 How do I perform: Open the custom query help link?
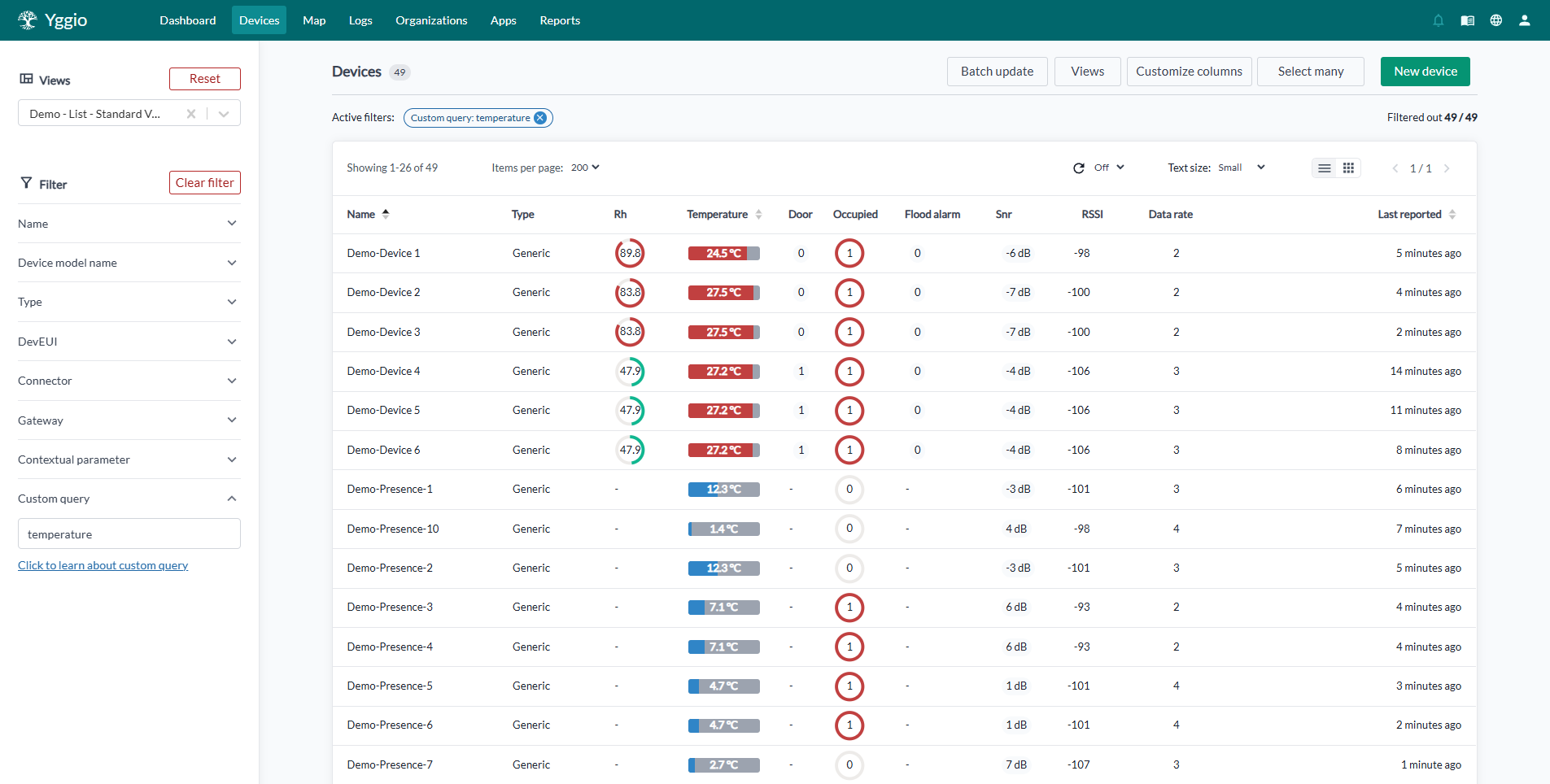click(x=103, y=565)
